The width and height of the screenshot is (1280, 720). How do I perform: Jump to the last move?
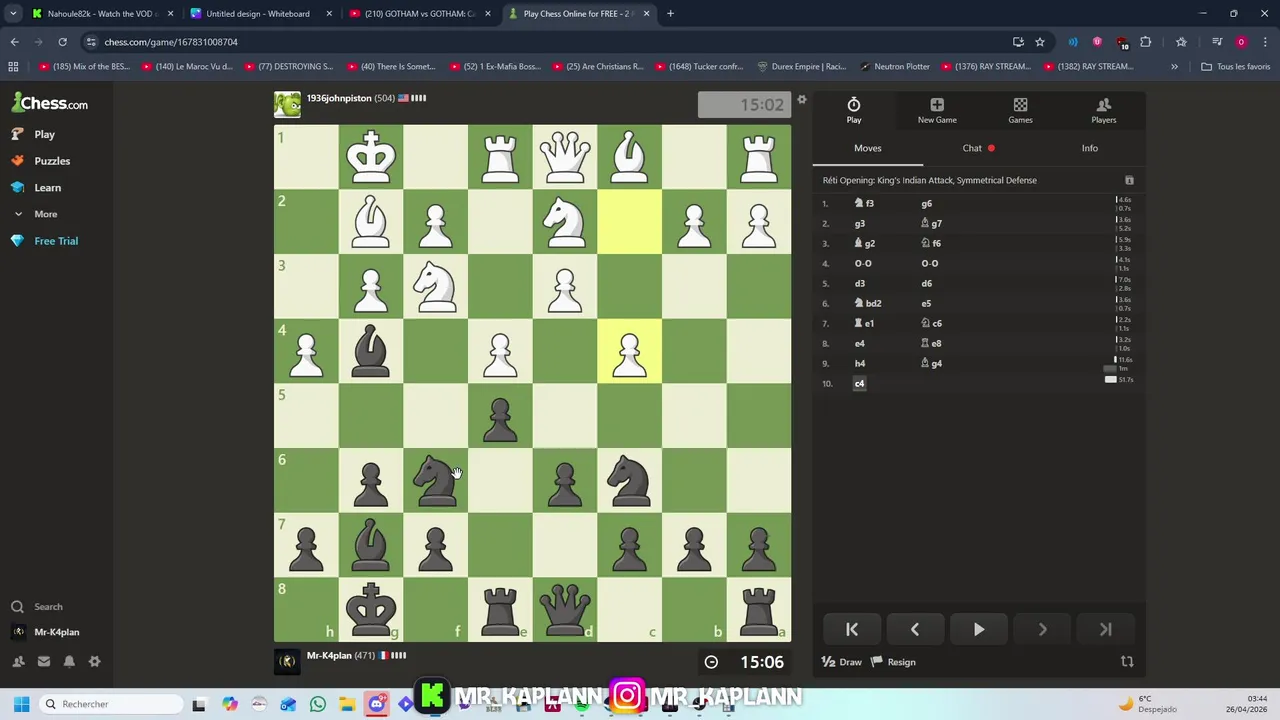(x=1106, y=629)
